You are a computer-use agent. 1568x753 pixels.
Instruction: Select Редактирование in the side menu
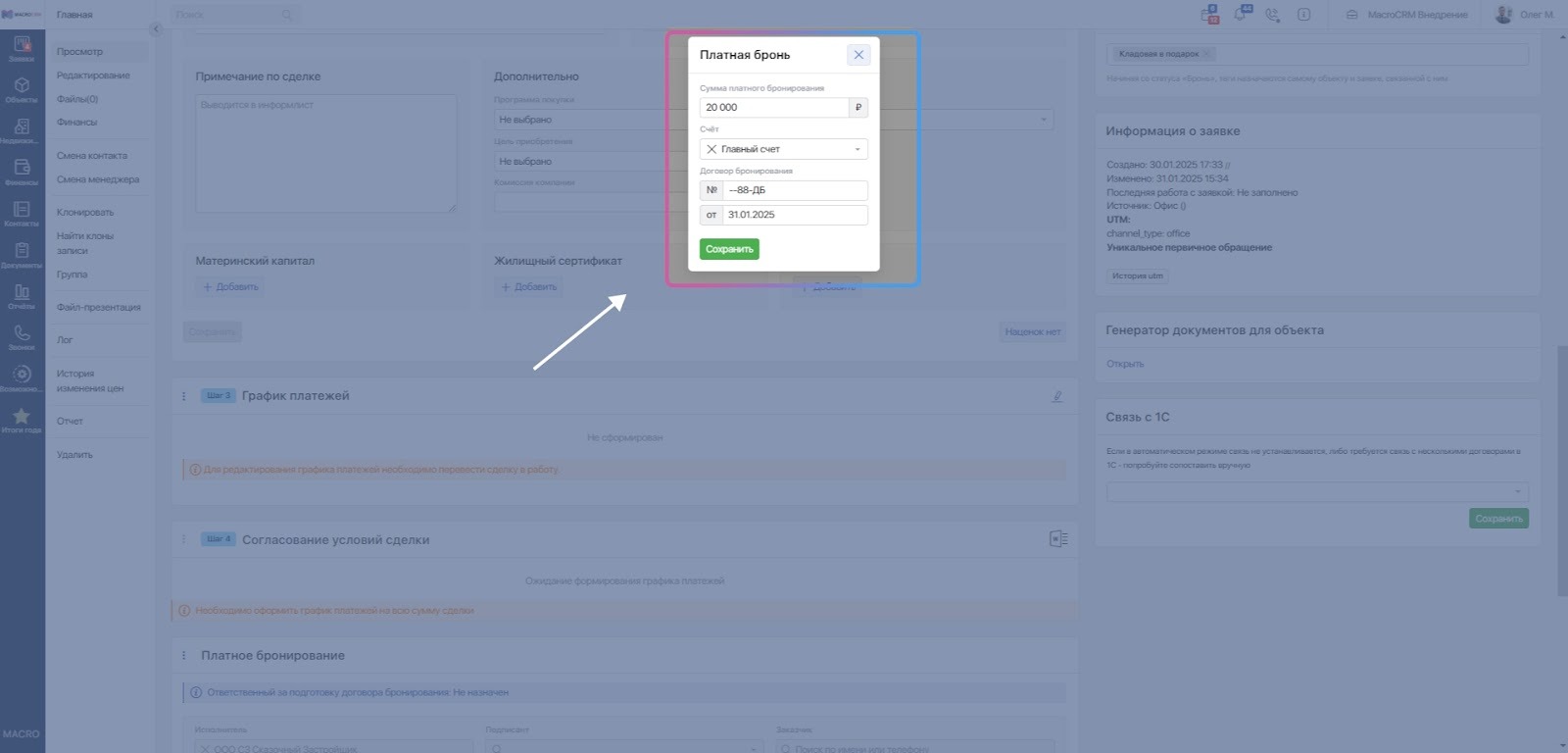point(93,75)
